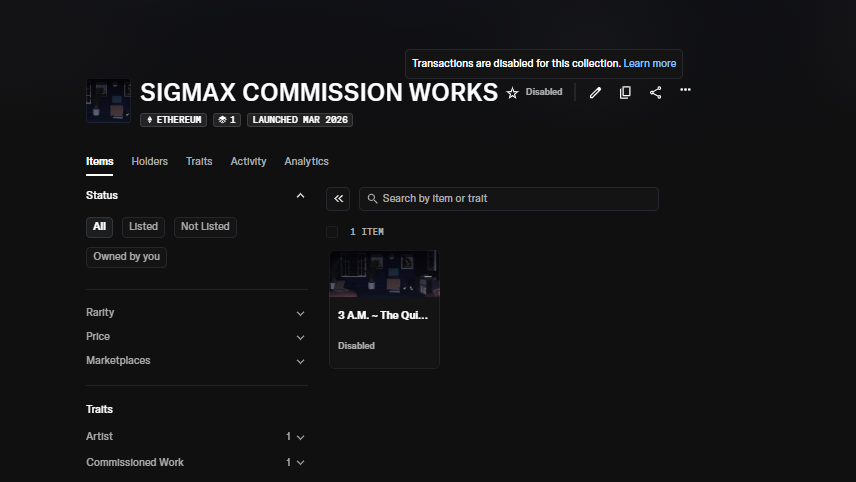Select the Not Listed status filter
The height and width of the screenshot is (482, 856).
pyautogui.click(x=205, y=227)
